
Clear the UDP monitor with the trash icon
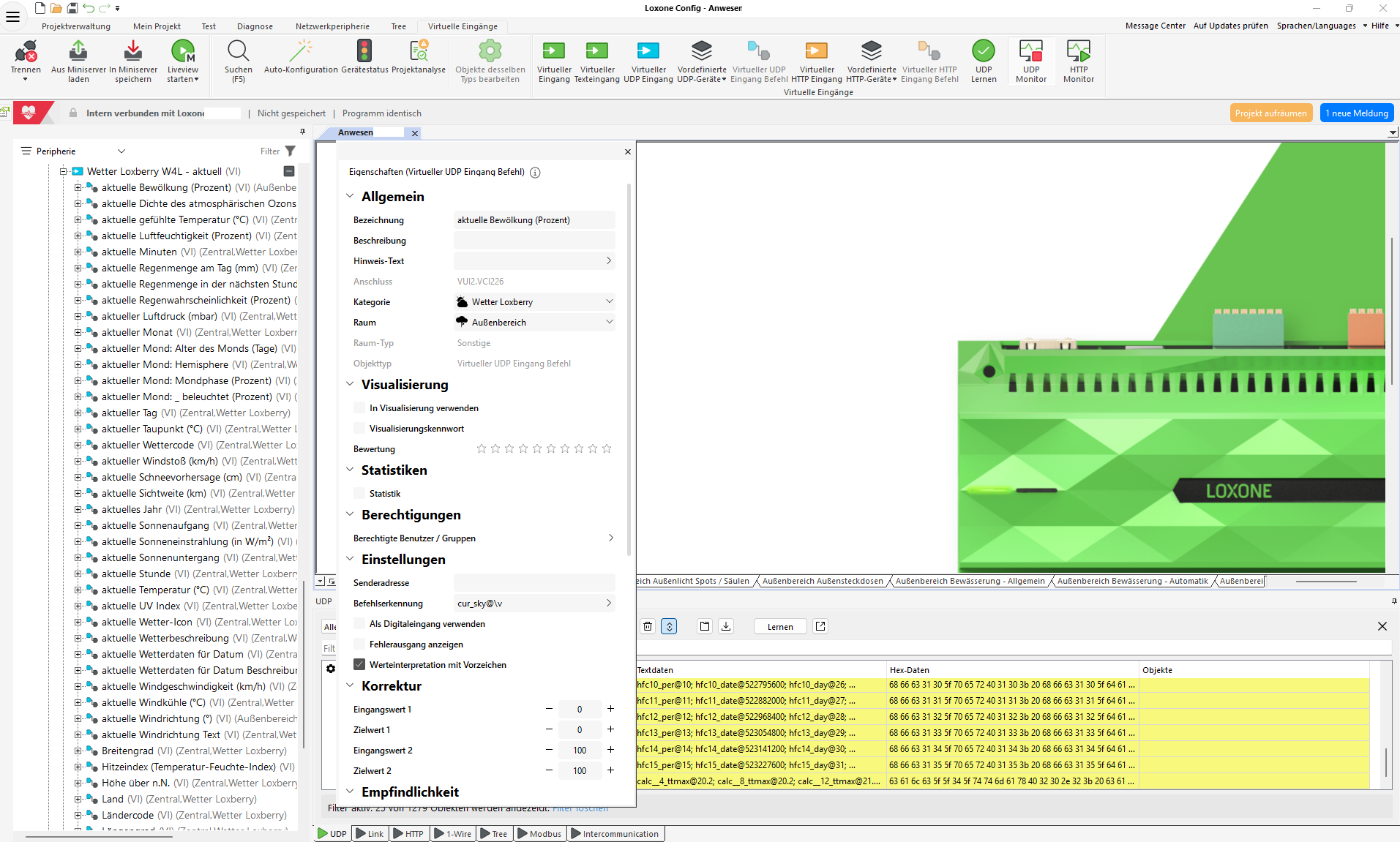648,626
